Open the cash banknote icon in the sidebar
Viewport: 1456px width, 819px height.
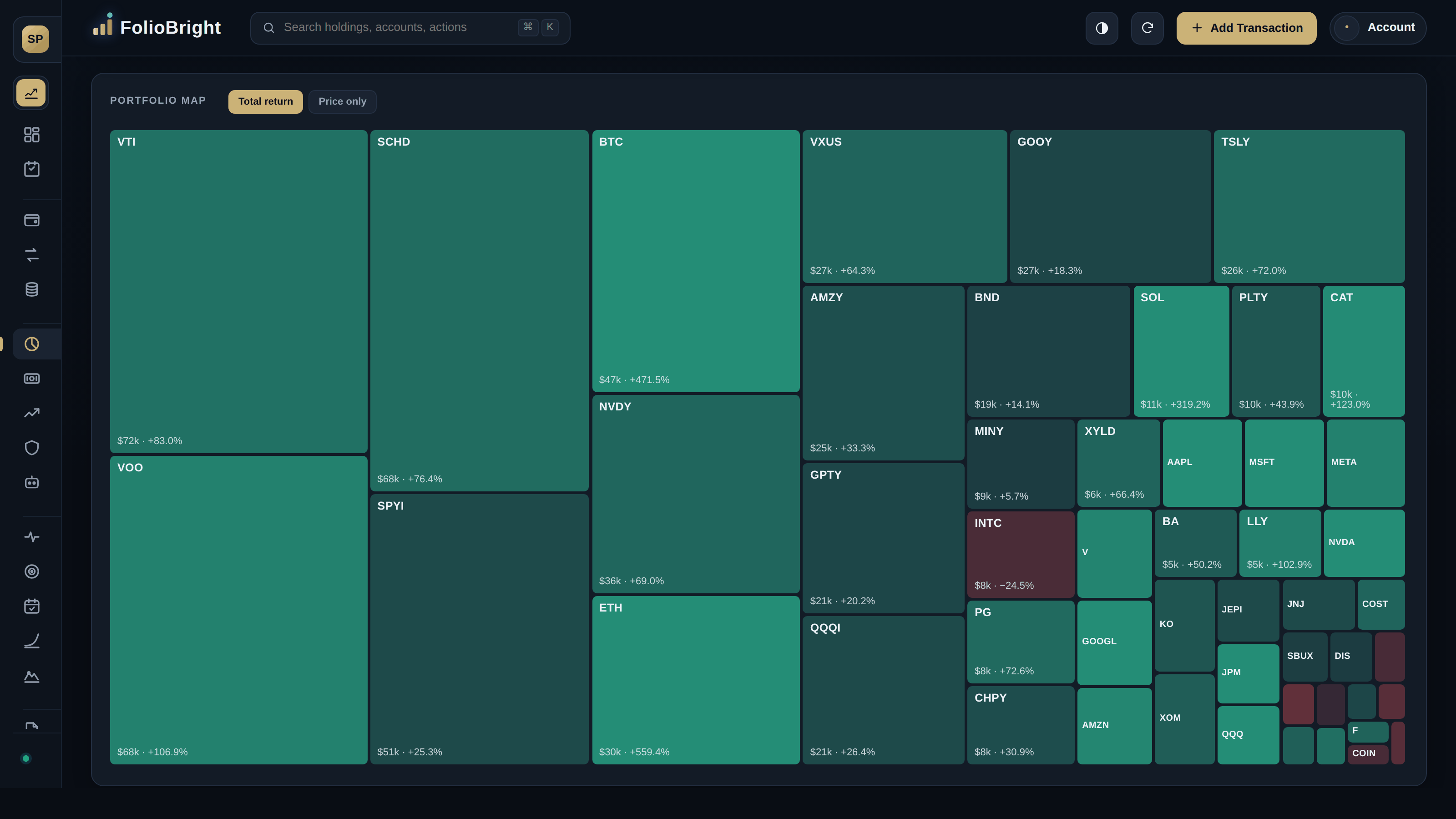(x=32, y=379)
